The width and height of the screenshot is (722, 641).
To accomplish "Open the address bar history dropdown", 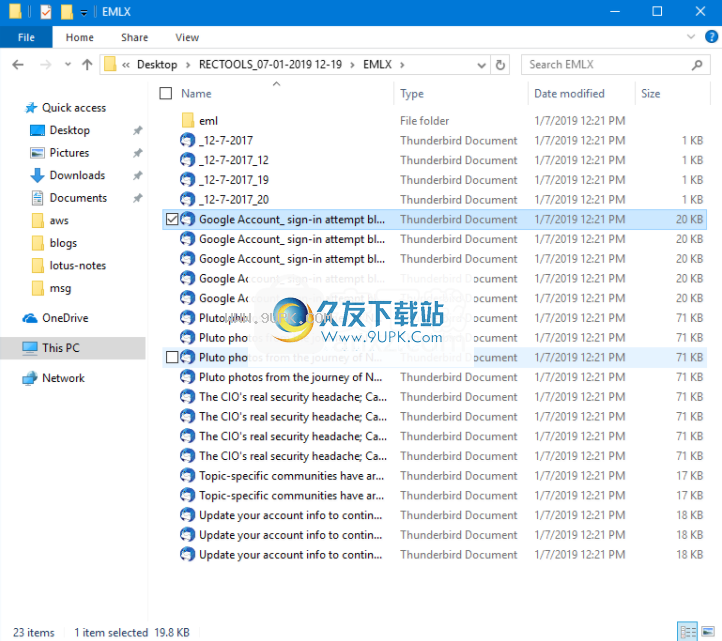I will point(481,65).
